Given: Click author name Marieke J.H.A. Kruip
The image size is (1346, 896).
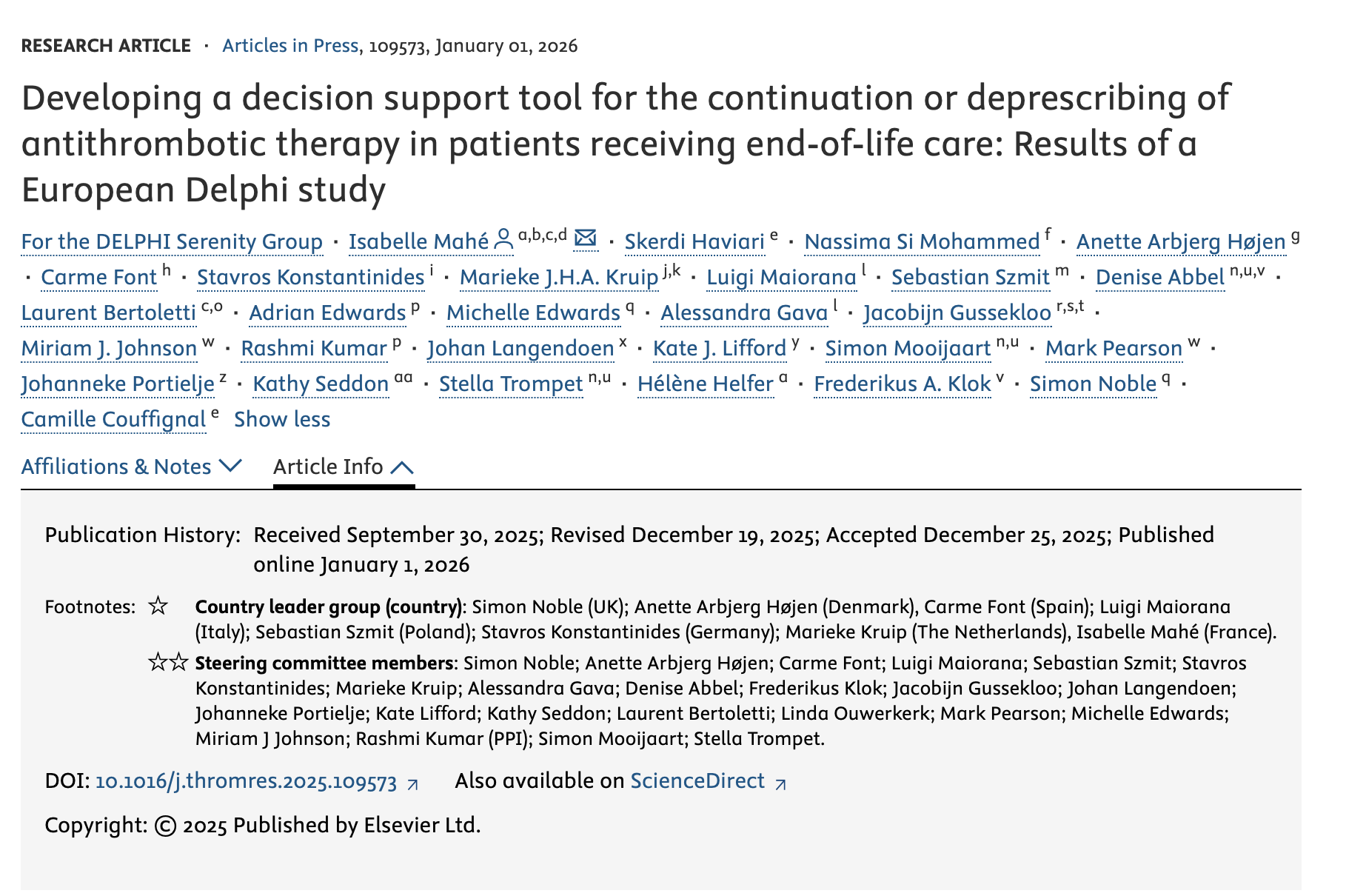Looking at the screenshot, I should tap(559, 277).
